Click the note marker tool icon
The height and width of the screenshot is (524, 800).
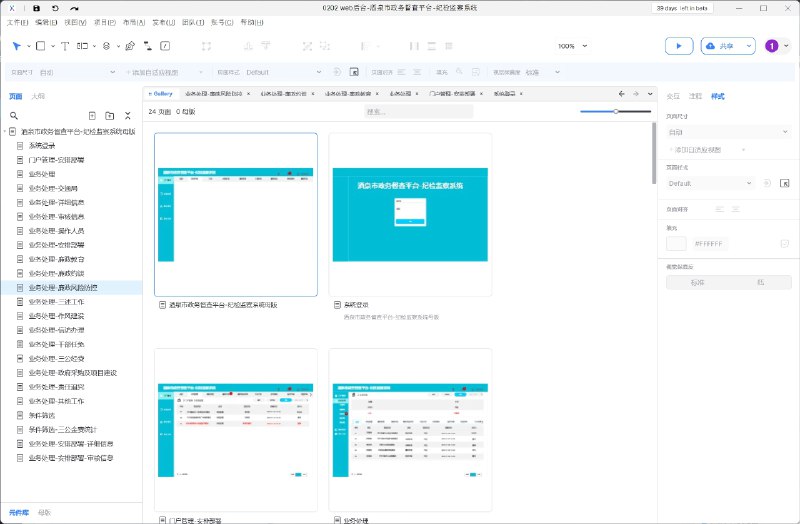click(165, 46)
